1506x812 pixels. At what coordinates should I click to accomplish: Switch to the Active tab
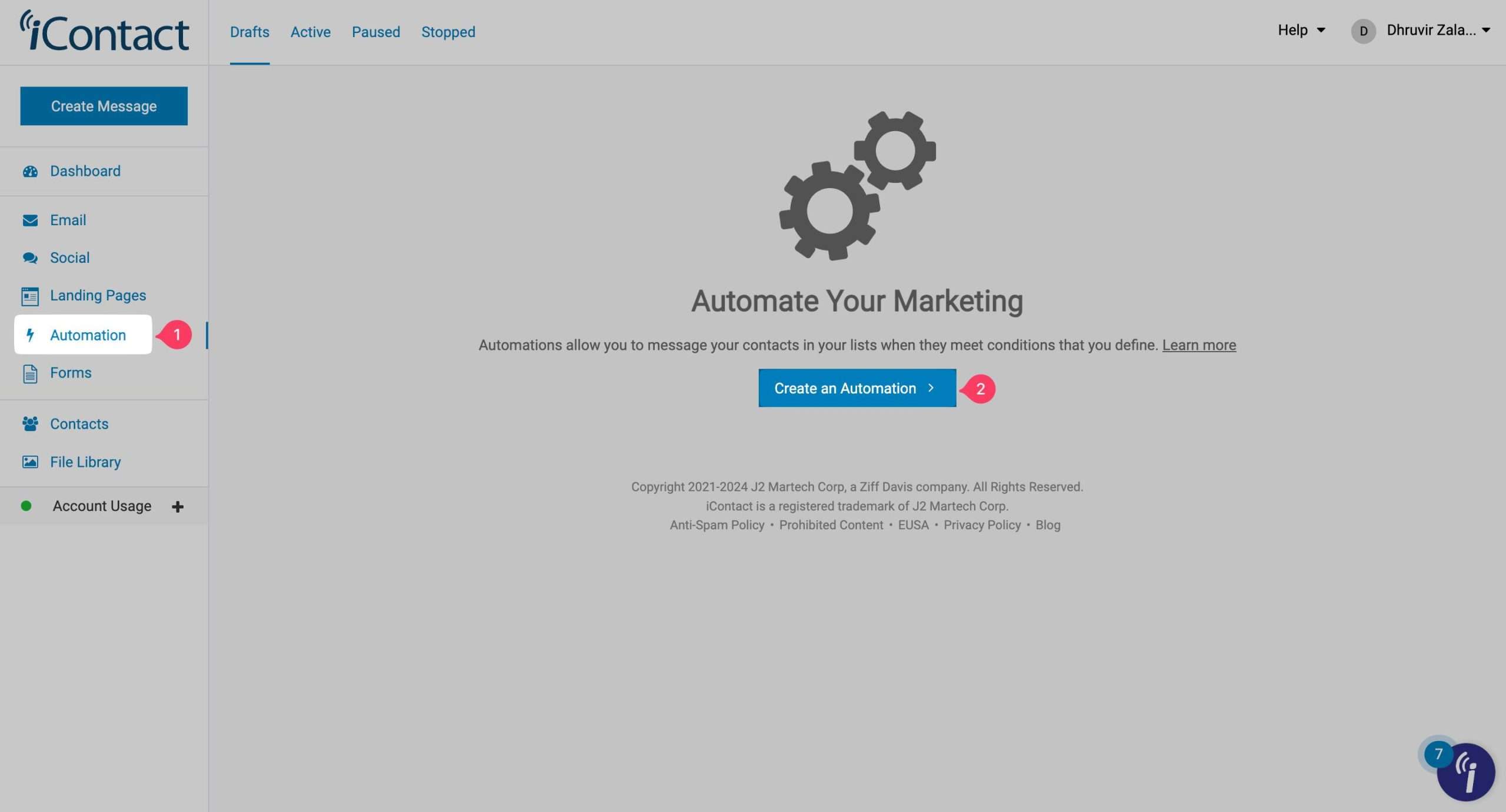tap(311, 32)
